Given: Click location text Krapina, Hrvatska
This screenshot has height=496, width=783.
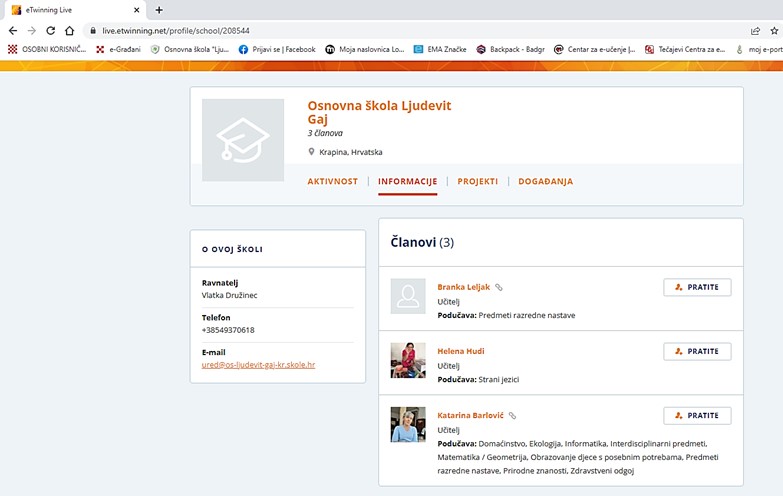Looking at the screenshot, I should (351, 152).
